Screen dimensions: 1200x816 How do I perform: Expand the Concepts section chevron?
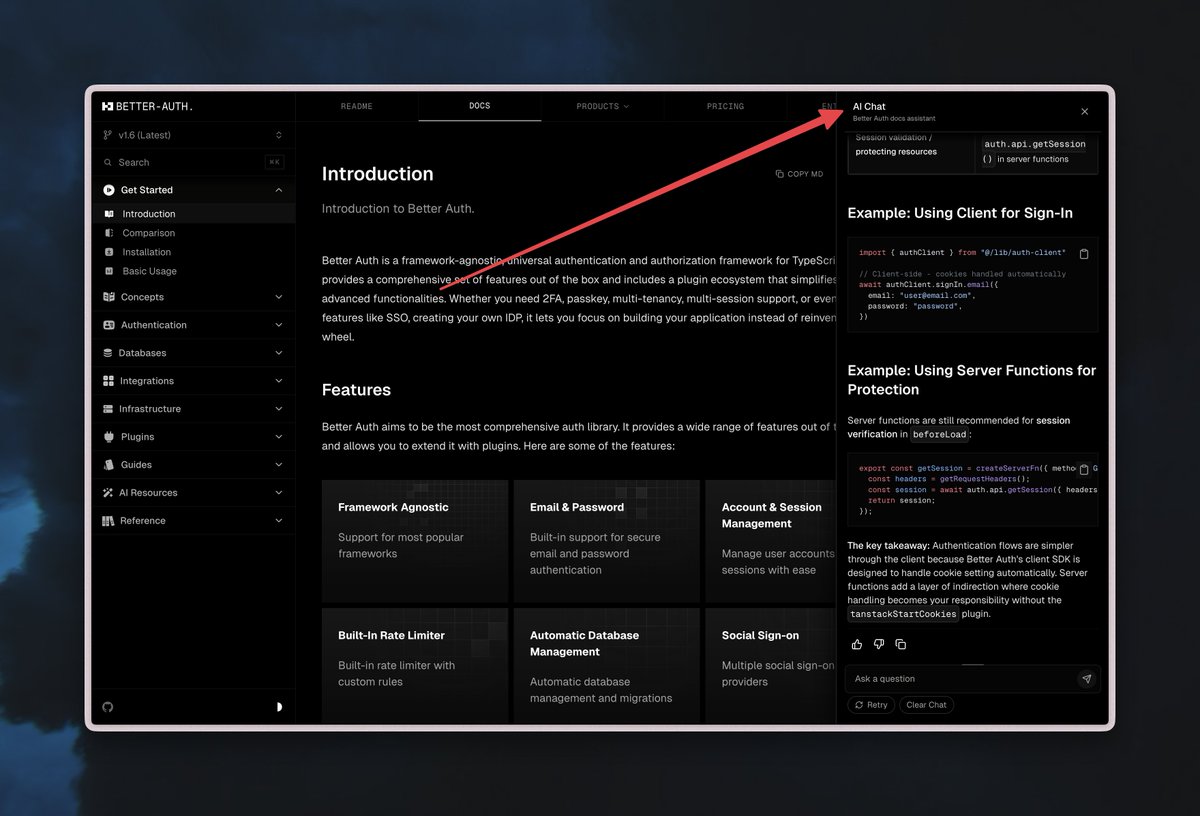(278, 297)
